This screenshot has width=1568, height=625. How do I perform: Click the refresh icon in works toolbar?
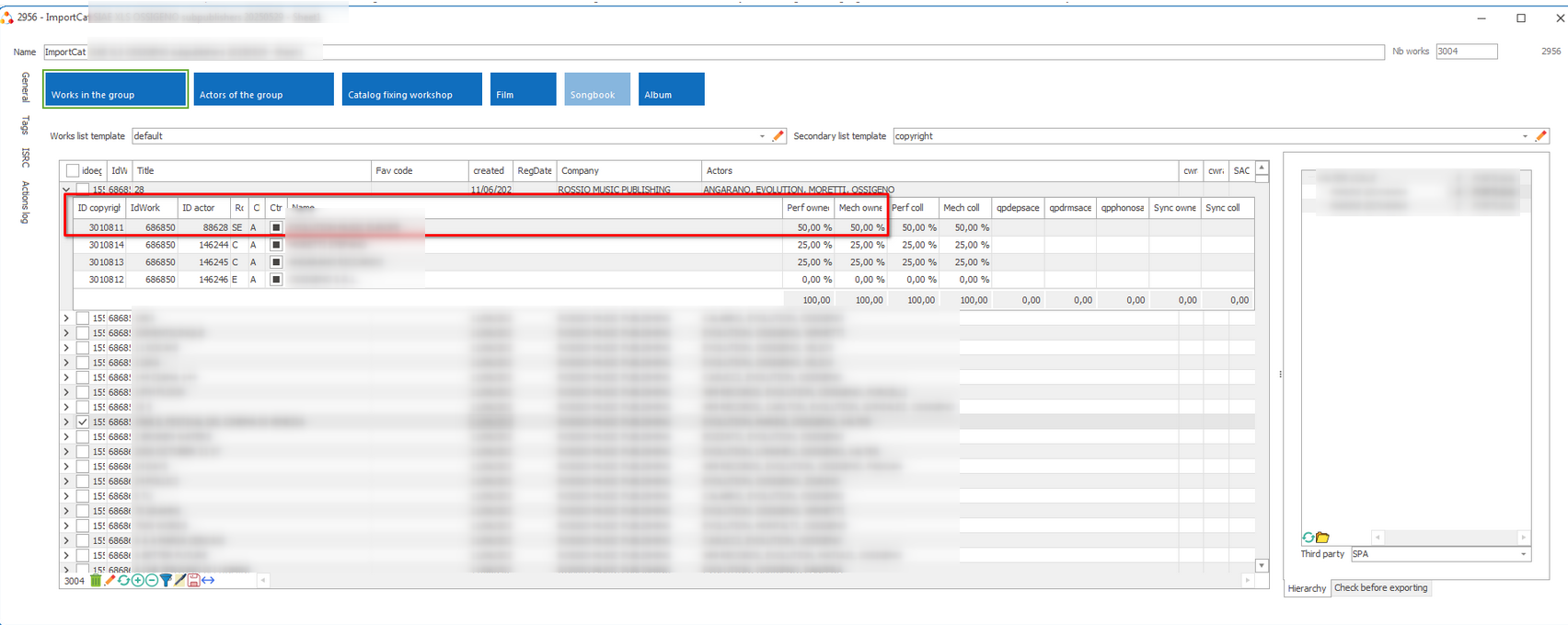click(123, 581)
